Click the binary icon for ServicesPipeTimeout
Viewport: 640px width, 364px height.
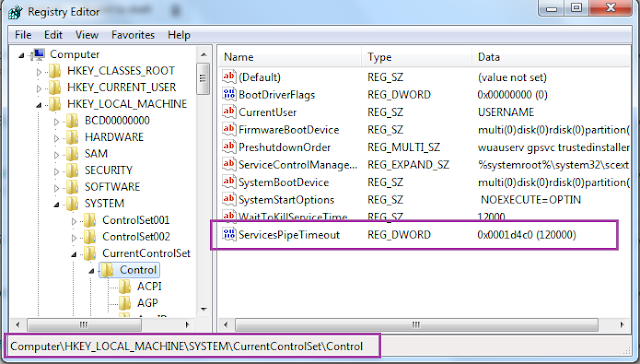(229, 234)
